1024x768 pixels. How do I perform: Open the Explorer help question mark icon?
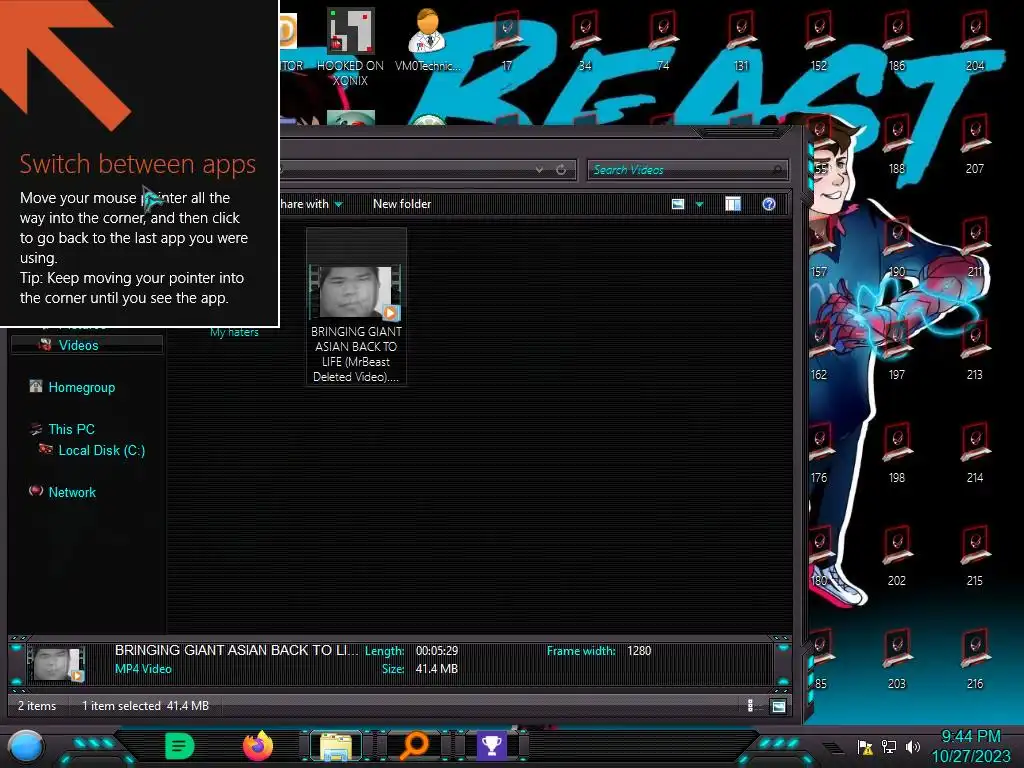pyautogui.click(x=769, y=204)
